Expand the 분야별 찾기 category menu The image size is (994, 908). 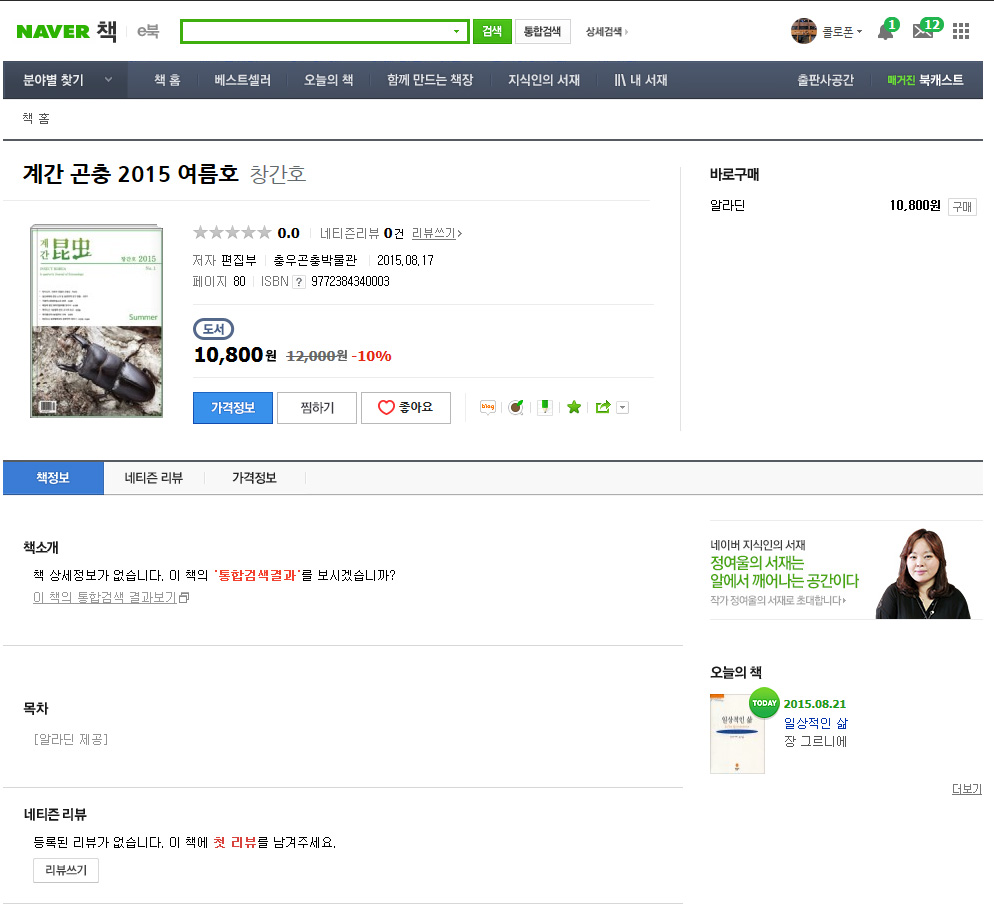tap(66, 80)
